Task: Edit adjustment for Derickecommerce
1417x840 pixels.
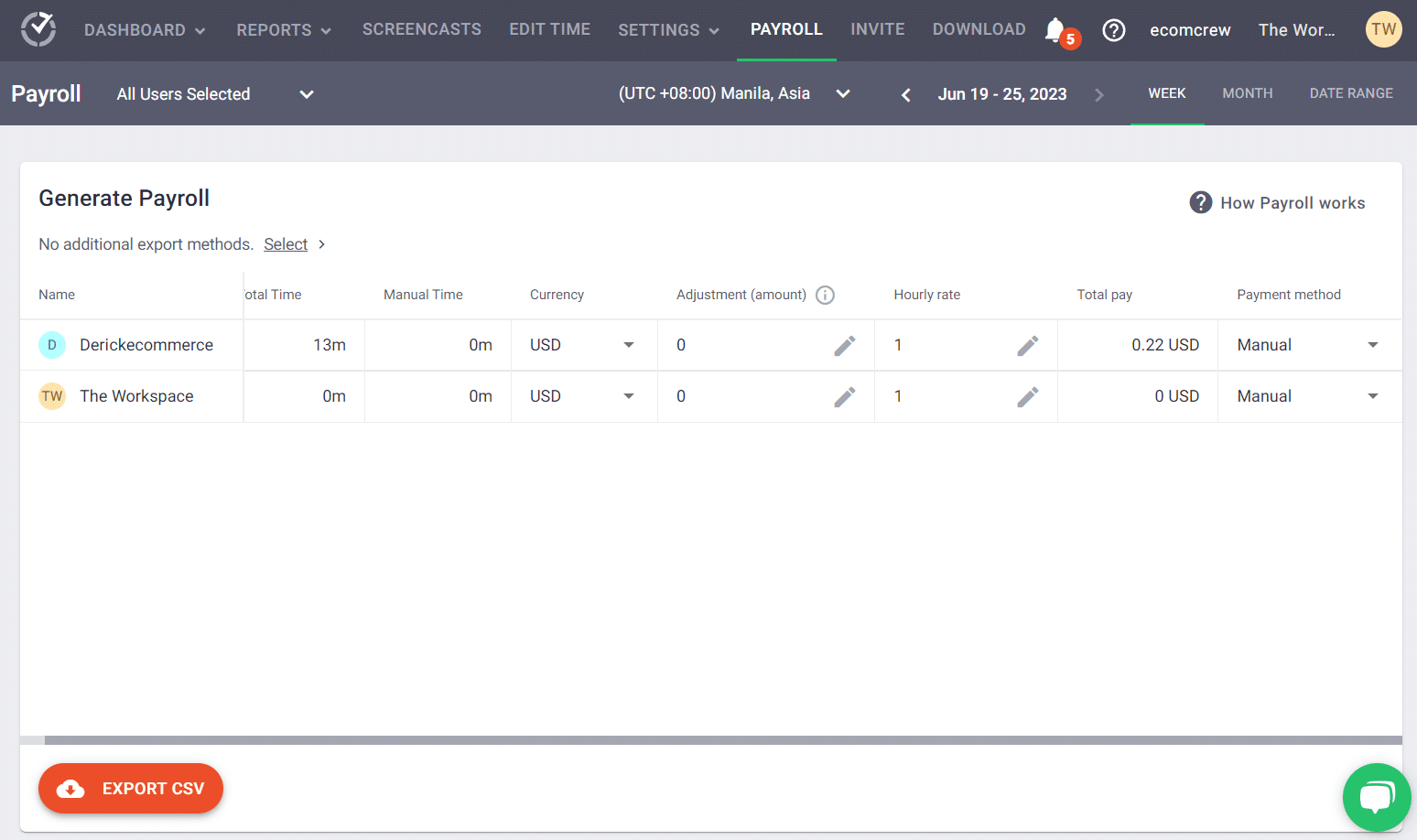Action: pos(845,345)
